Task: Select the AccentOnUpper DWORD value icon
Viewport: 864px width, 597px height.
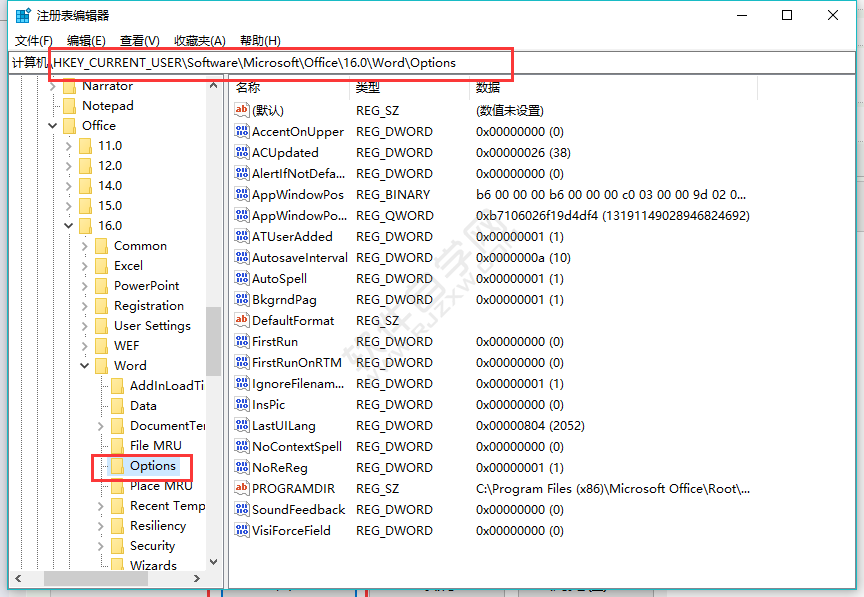Action: (240, 131)
